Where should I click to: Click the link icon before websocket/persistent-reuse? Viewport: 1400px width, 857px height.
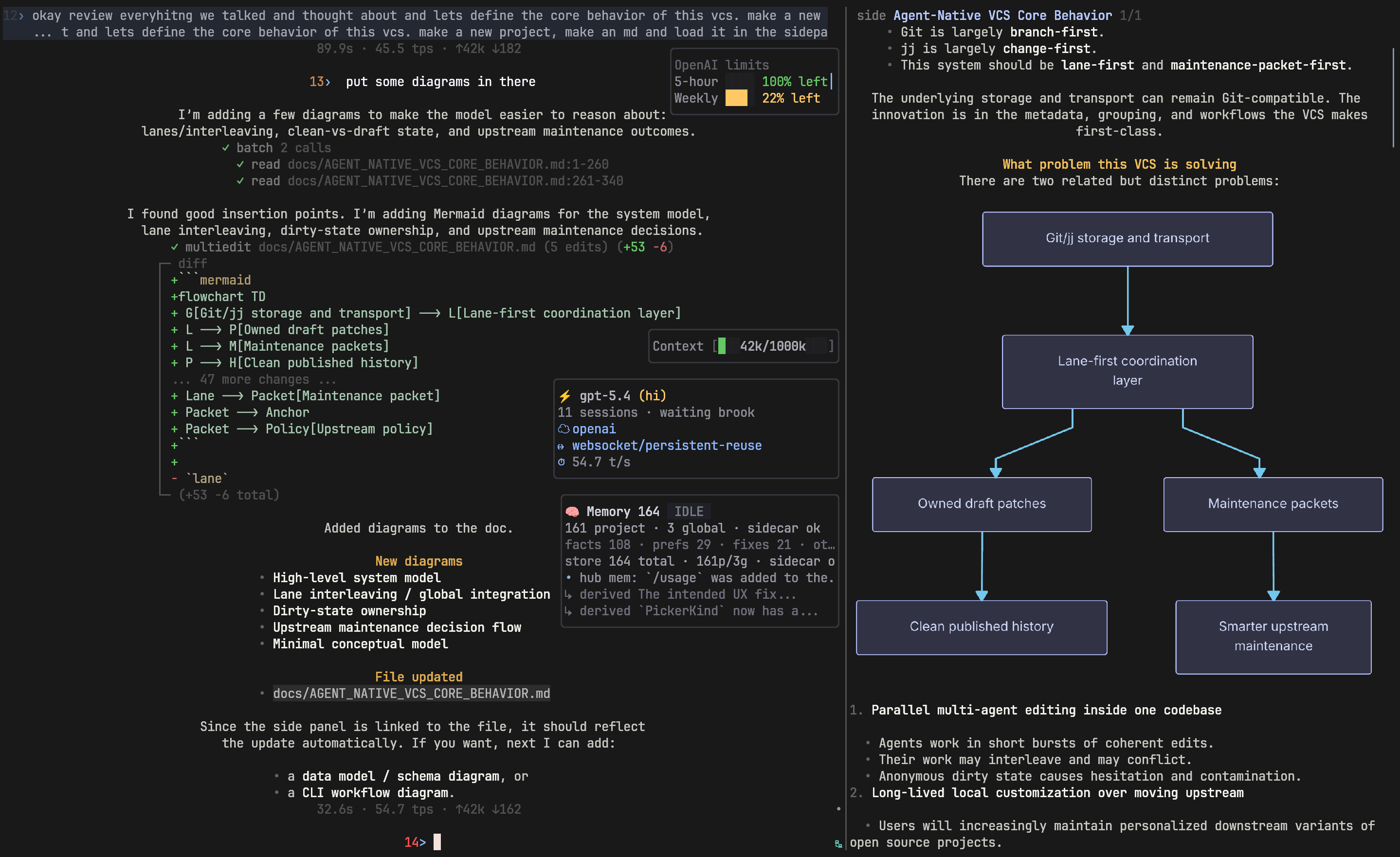[562, 446]
